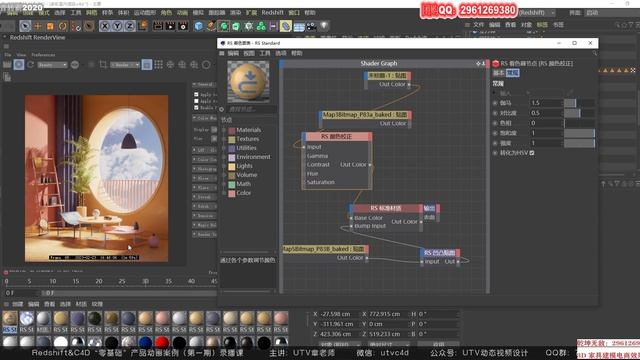The image size is (640, 360).
Task: Click the light bulb icon
Action: pyautogui.click(x=324, y=26)
